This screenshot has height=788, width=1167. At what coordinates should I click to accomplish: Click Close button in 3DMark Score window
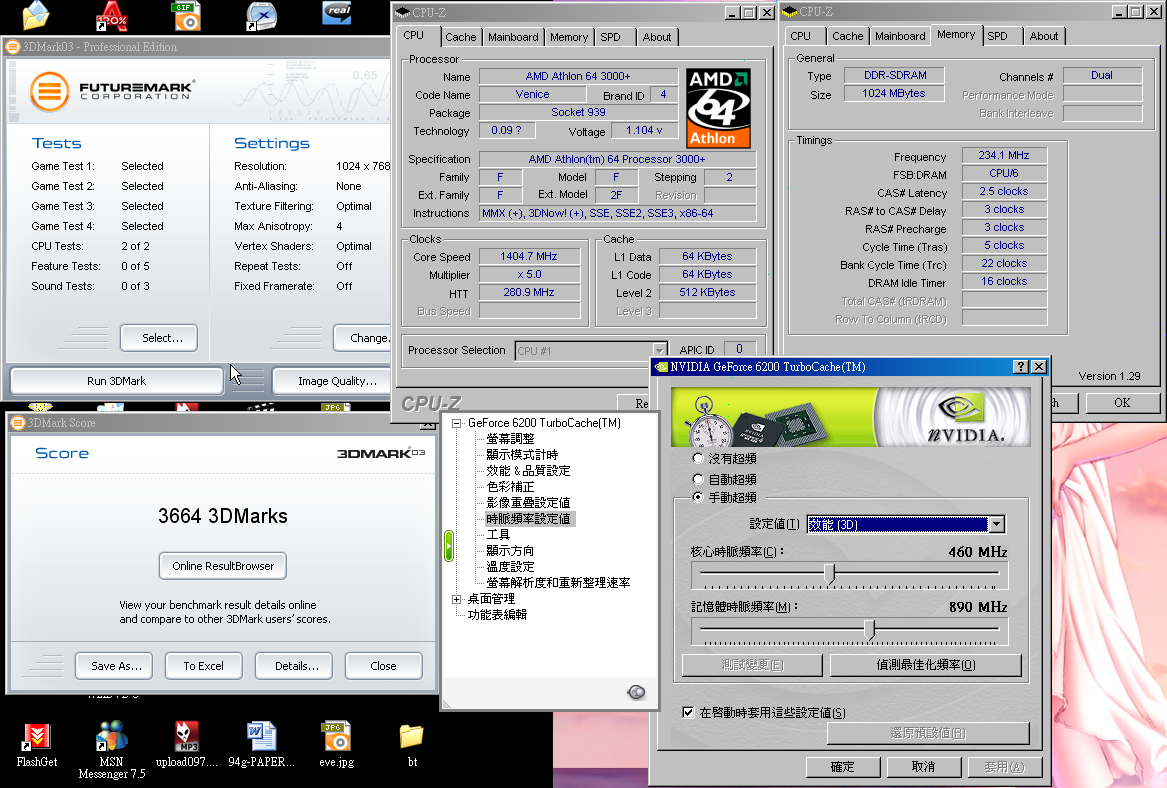[x=383, y=666]
